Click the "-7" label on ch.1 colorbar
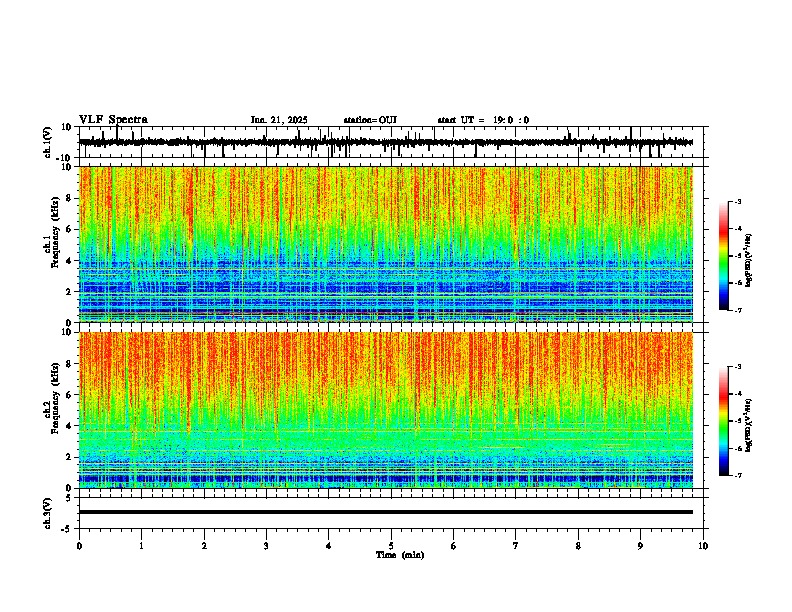Viewport: 792px width, 612px height. pyautogui.click(x=737, y=311)
